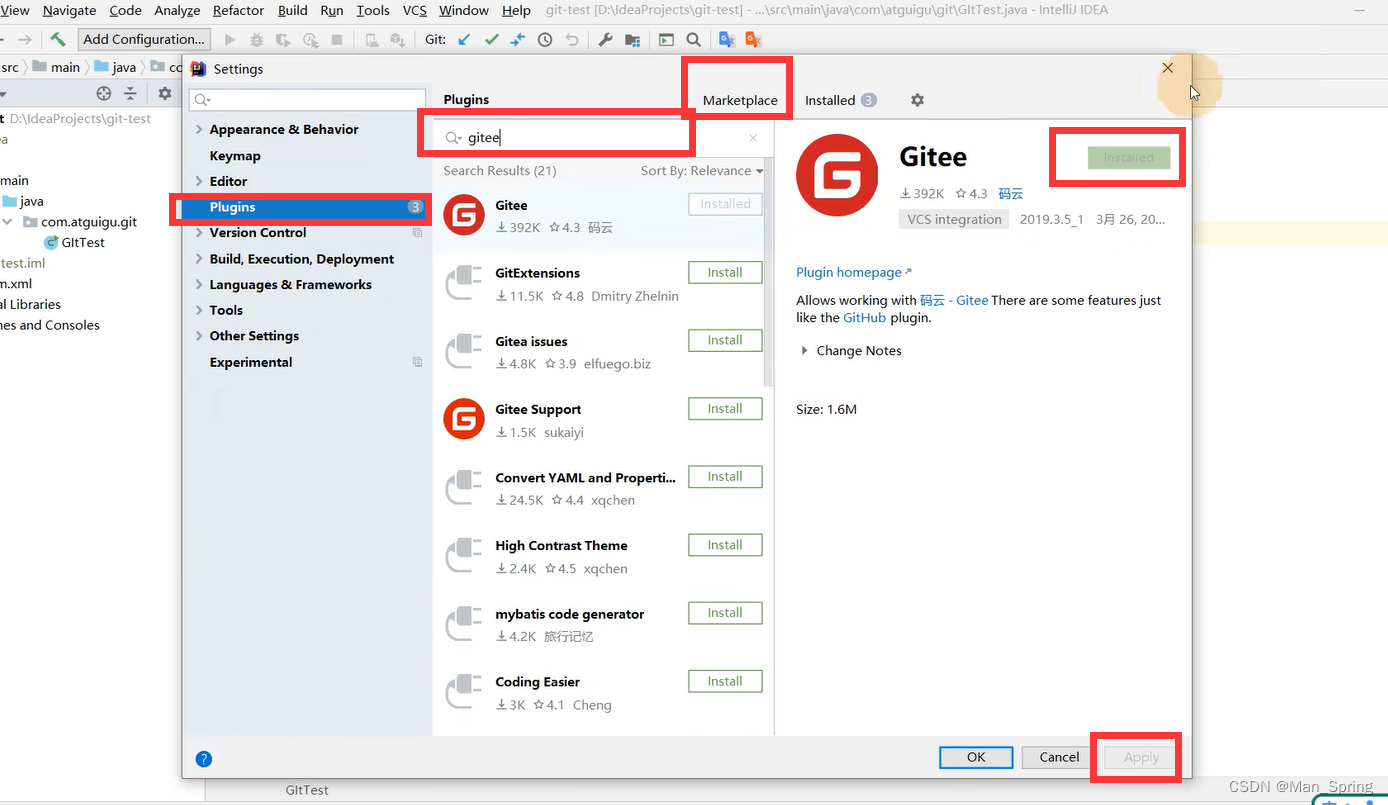Viewport: 1388px width, 805px height.
Task: Open the VCS menu
Action: point(414,10)
